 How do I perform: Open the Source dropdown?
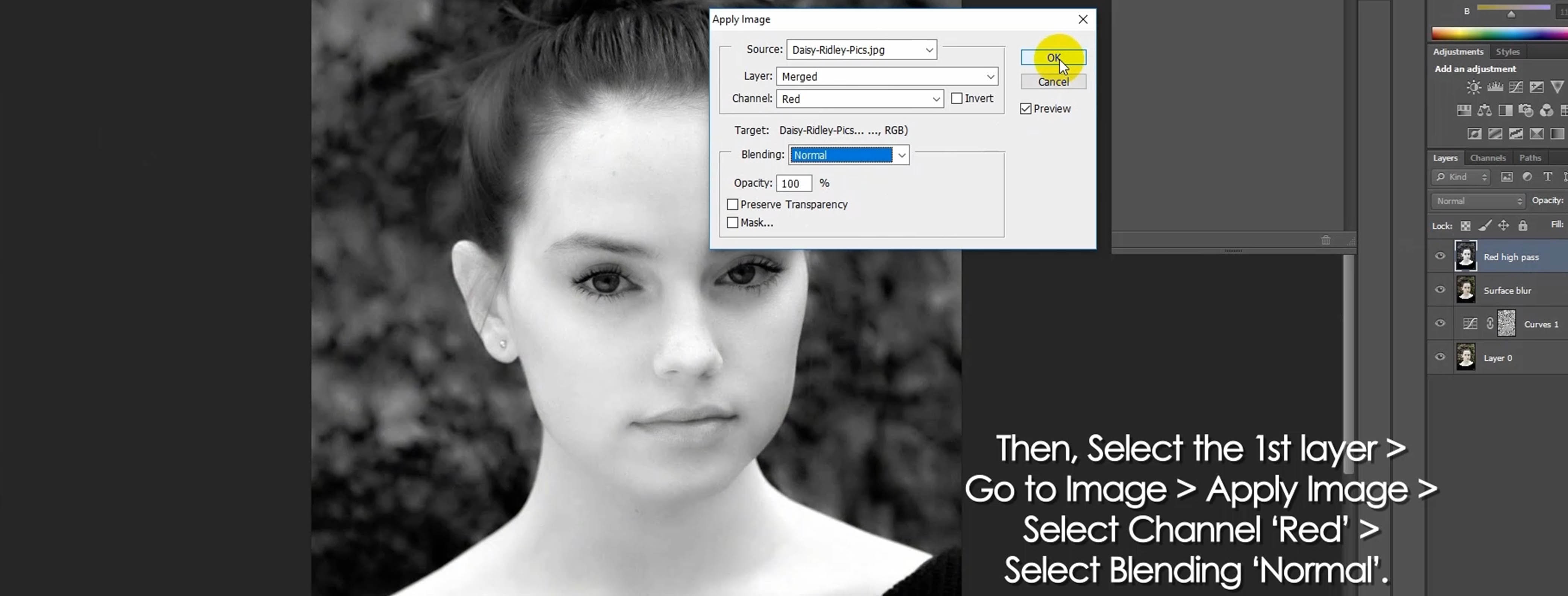861,50
